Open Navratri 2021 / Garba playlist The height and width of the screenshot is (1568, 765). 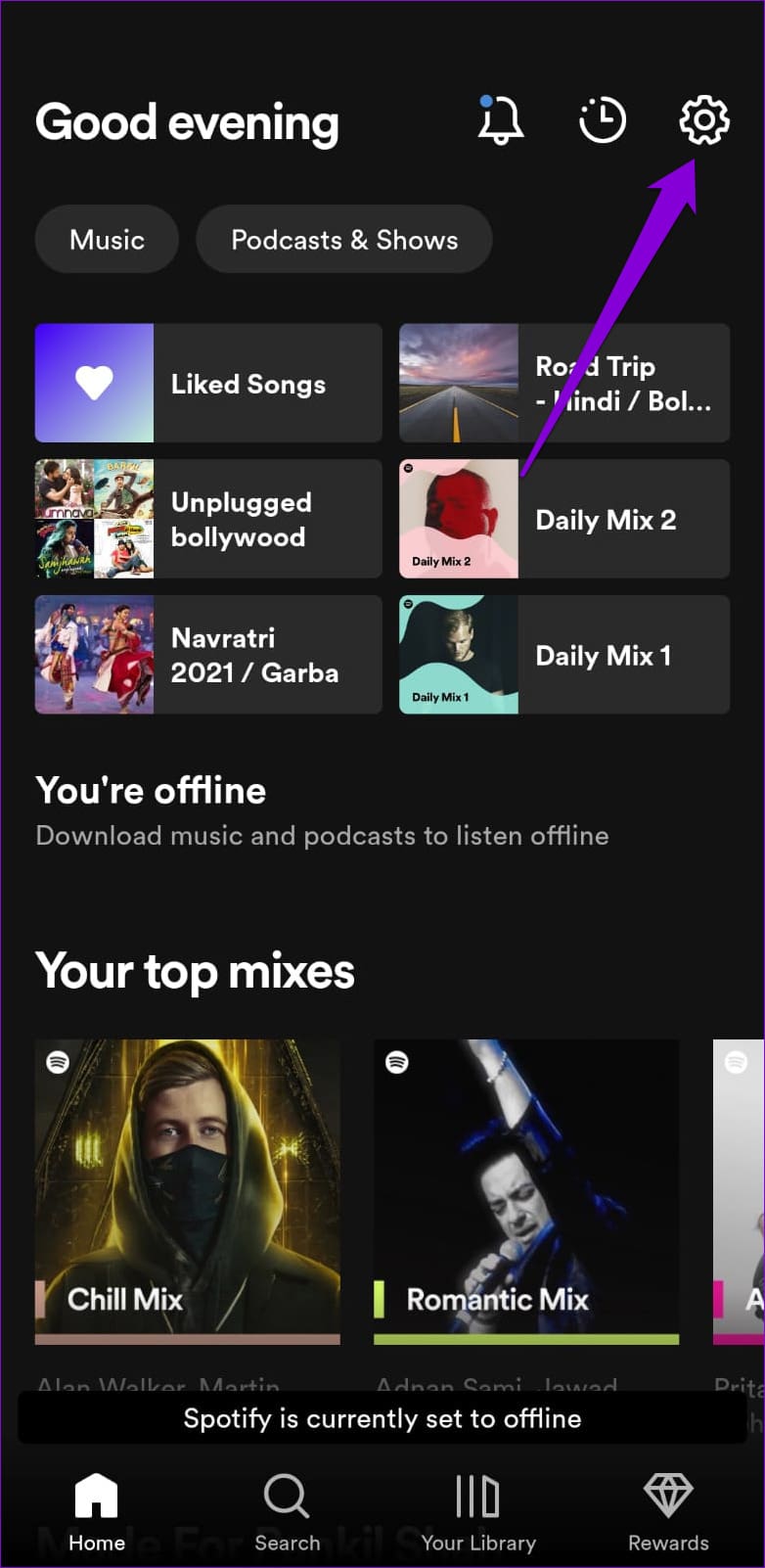coord(208,655)
